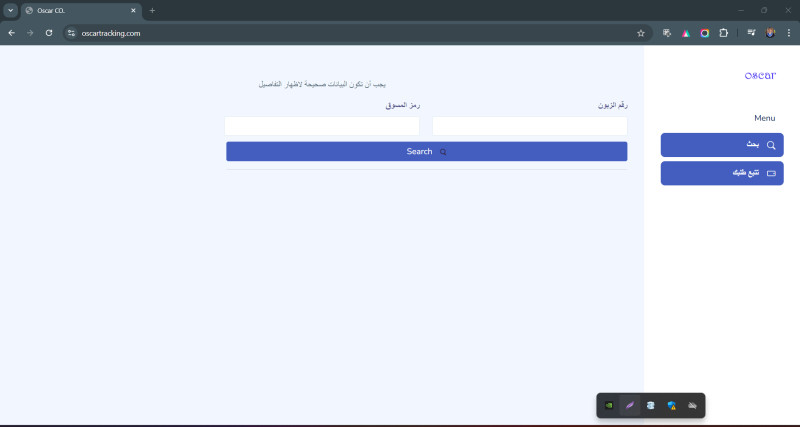Open the media controls icon in toolbar

click(x=750, y=33)
